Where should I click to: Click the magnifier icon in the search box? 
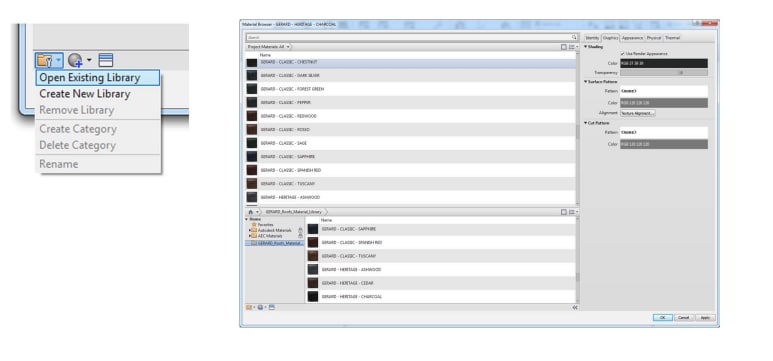pyautogui.click(x=574, y=37)
